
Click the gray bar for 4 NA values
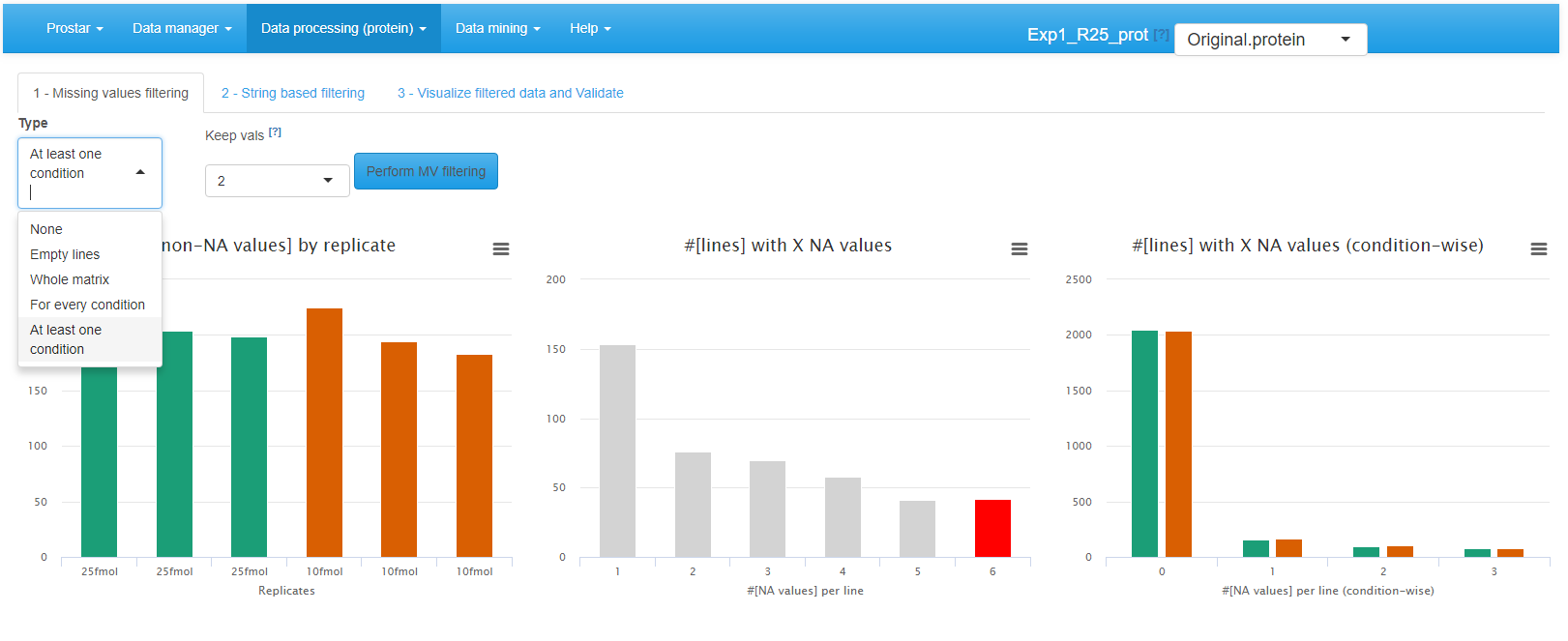coord(843,517)
